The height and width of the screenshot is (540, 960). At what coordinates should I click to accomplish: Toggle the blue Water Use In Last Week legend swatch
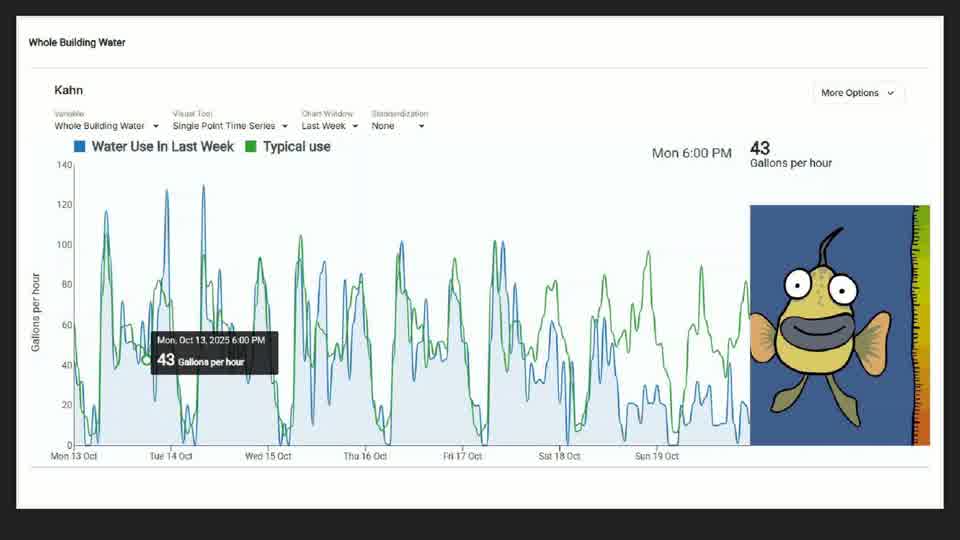[x=80, y=146]
